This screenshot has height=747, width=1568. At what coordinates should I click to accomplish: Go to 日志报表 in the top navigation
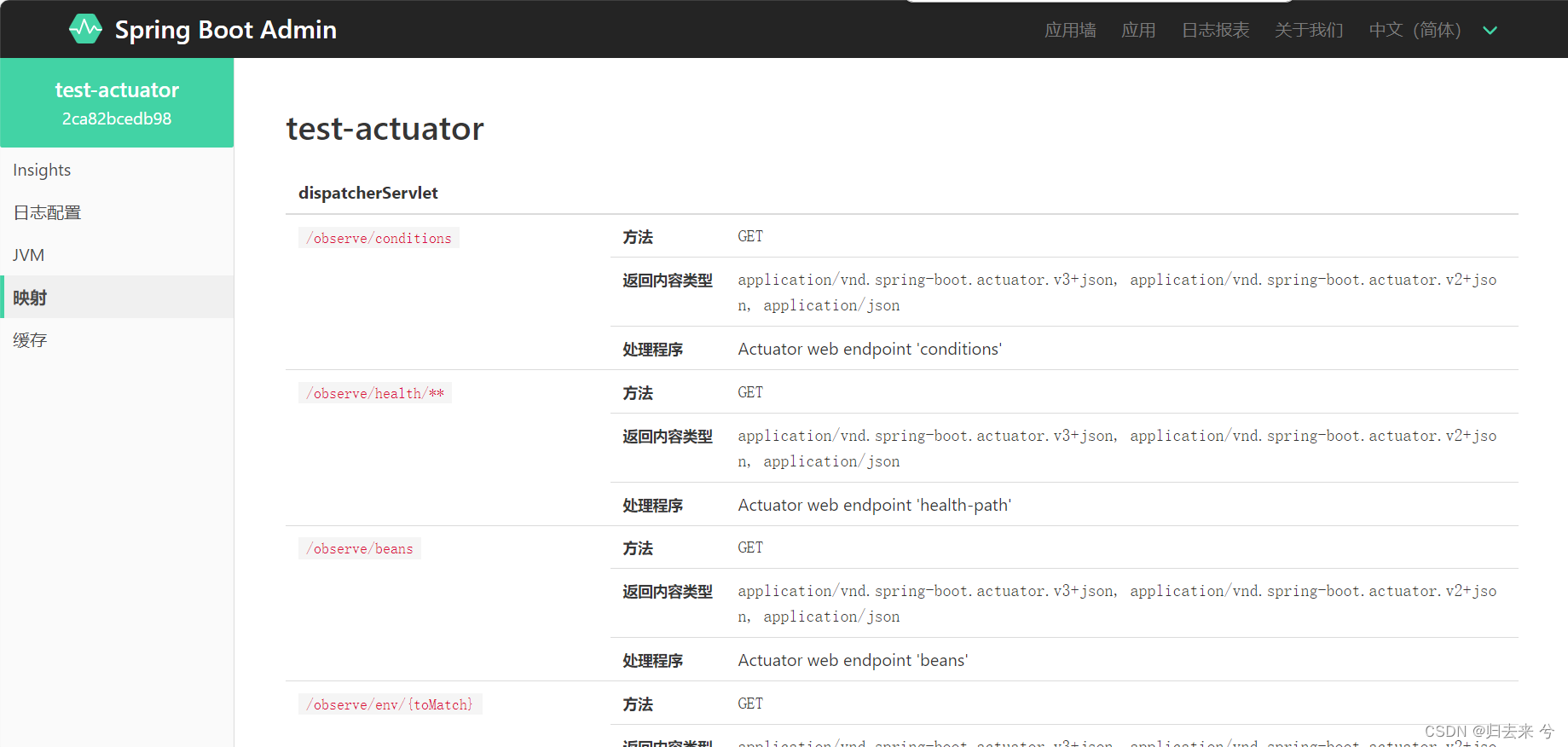1215,30
